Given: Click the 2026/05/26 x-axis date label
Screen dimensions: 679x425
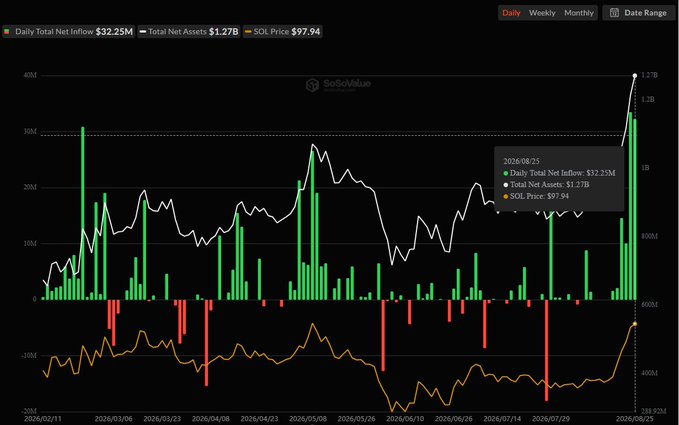Looking at the screenshot, I should click(x=356, y=419).
